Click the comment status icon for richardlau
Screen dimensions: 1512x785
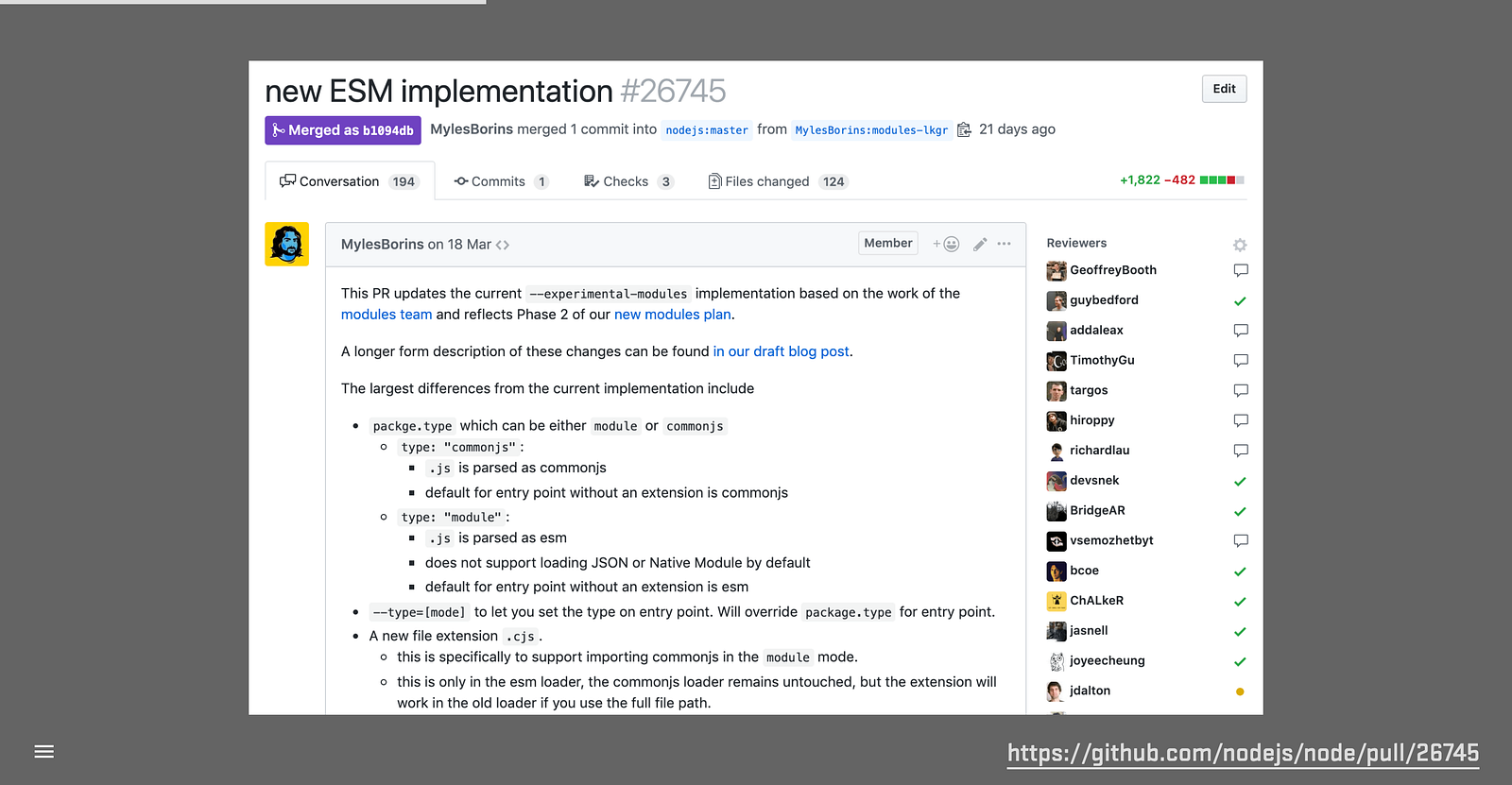(1241, 451)
